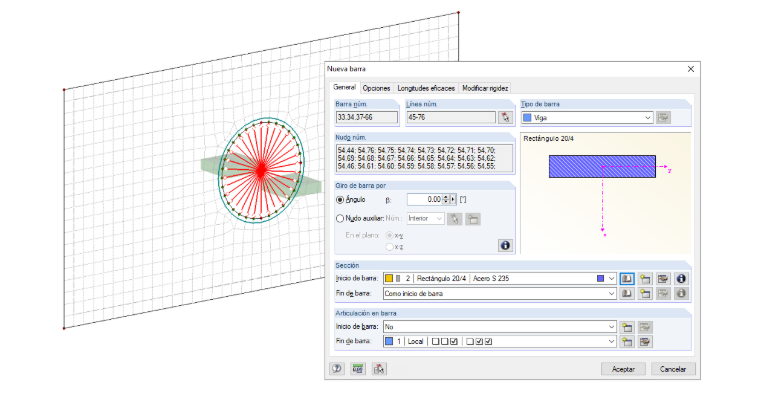The width and height of the screenshot is (760, 420).
Task: Create new hinge for Inicio de barra articulation
Action: tap(627, 327)
